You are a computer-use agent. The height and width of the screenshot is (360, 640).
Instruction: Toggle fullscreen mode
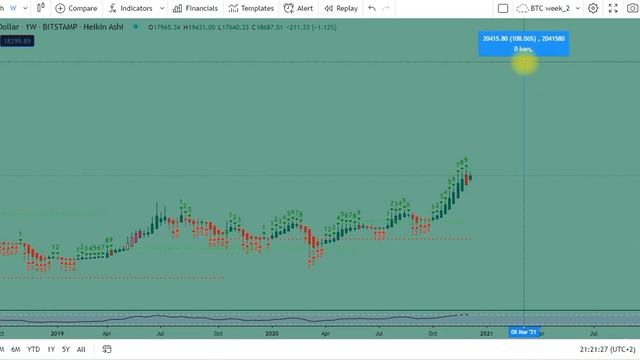(613, 8)
